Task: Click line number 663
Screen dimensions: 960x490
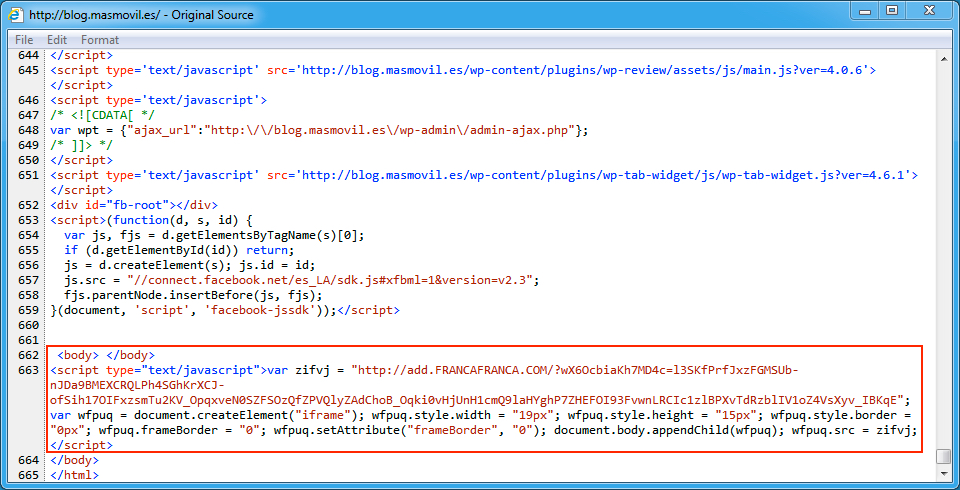Action: click(28, 370)
